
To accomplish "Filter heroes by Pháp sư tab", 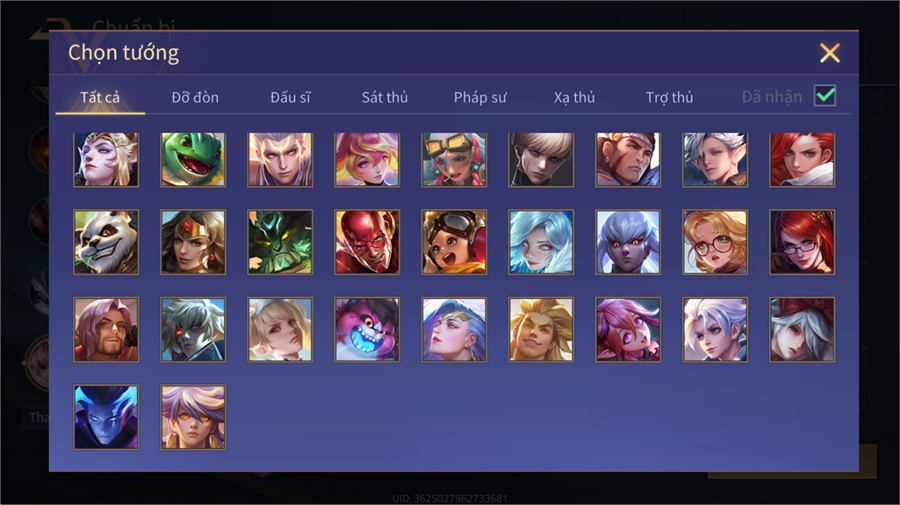I will 480,98.
